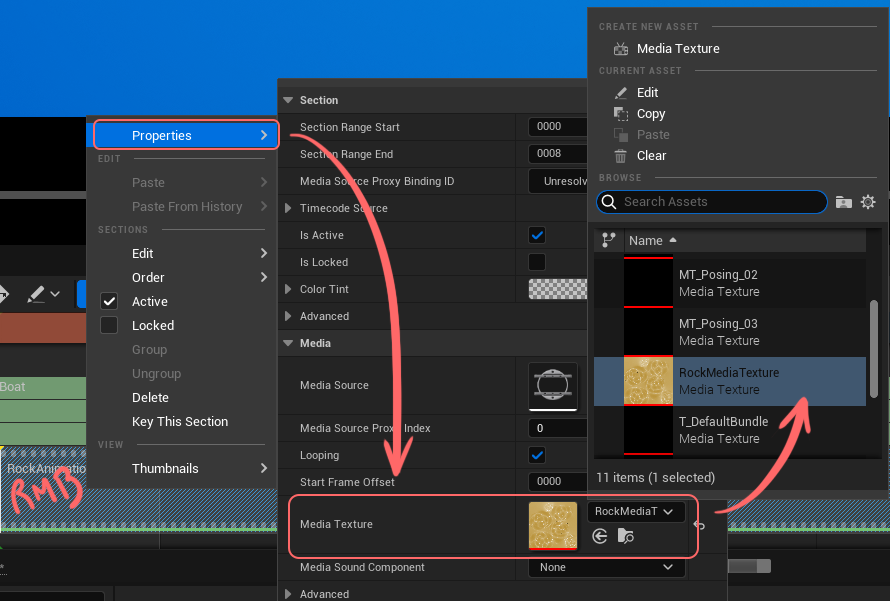Click the folder icon beside Search Assets

point(843,202)
